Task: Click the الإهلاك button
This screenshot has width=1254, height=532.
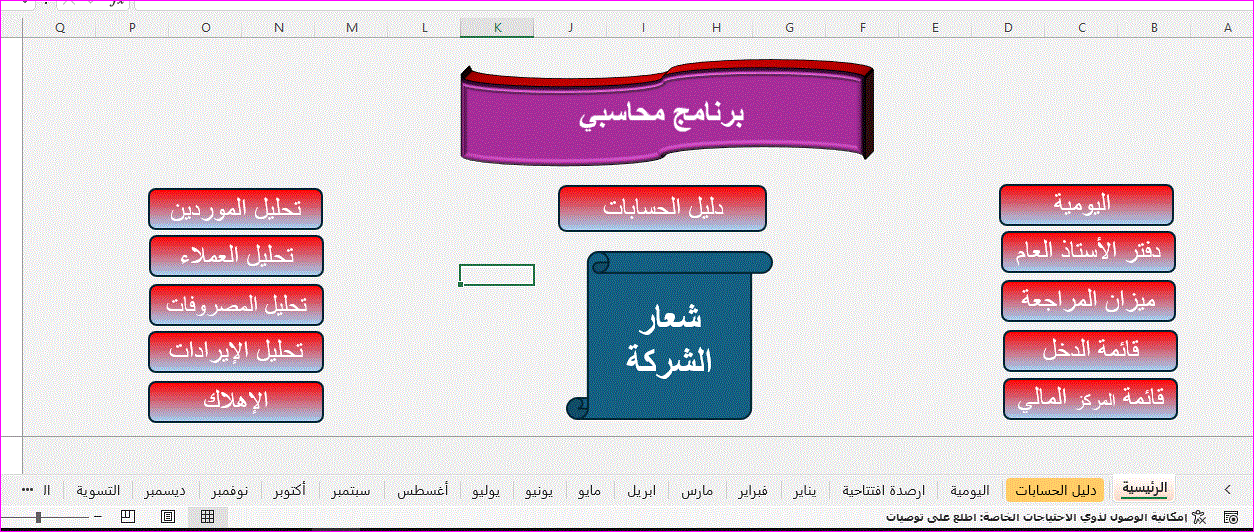Action: [x=236, y=401]
